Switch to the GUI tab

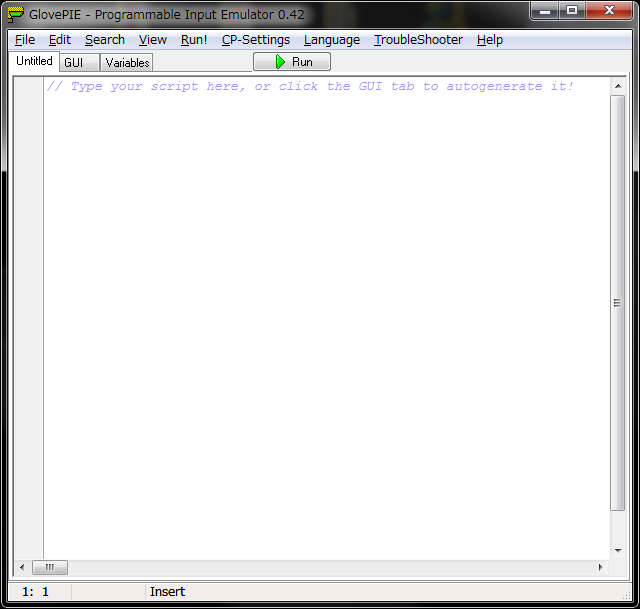[79, 63]
